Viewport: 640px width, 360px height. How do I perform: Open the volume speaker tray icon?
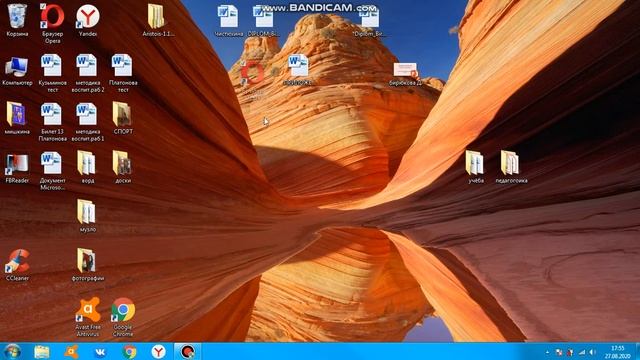point(593,352)
